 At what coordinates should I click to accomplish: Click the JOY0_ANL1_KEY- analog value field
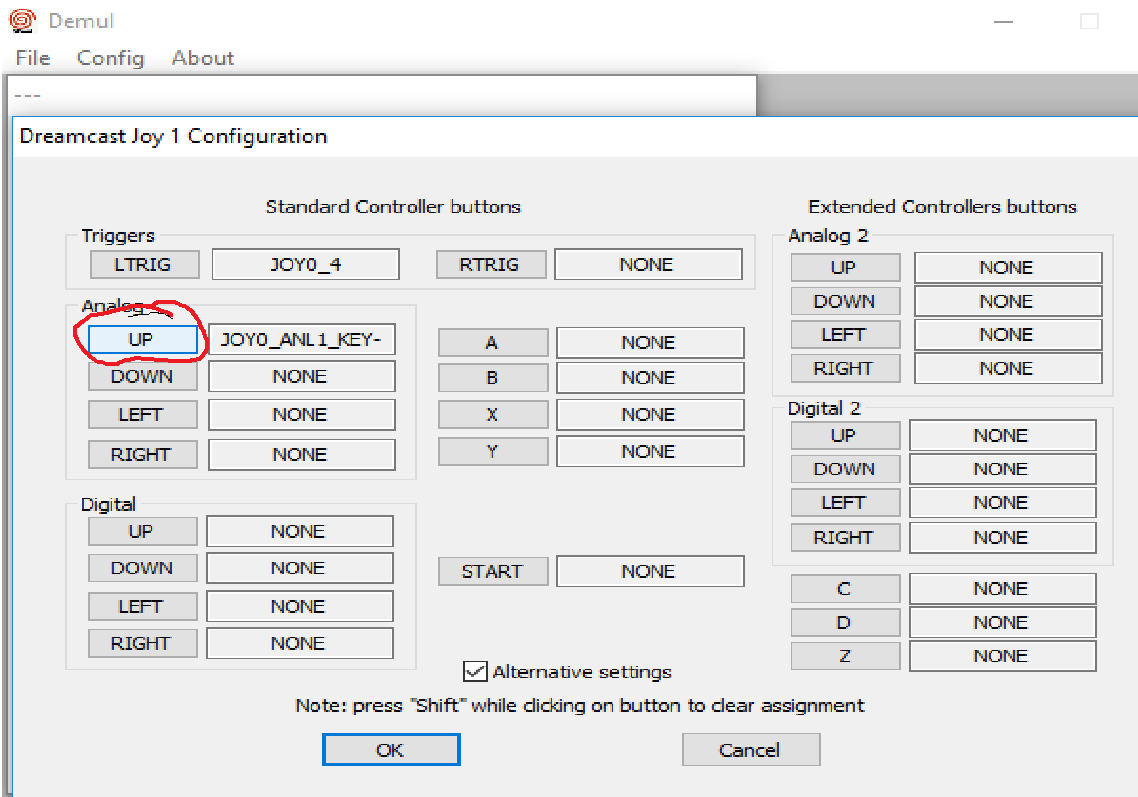pyautogui.click(x=301, y=340)
